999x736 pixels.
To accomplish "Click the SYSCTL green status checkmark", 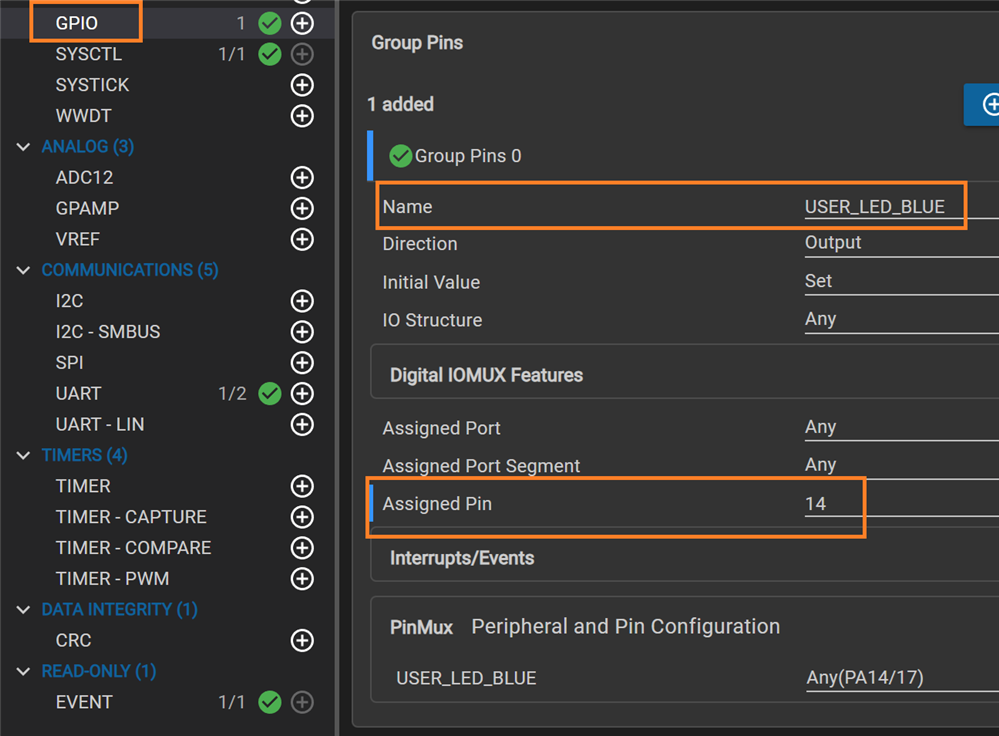I will [x=270, y=54].
